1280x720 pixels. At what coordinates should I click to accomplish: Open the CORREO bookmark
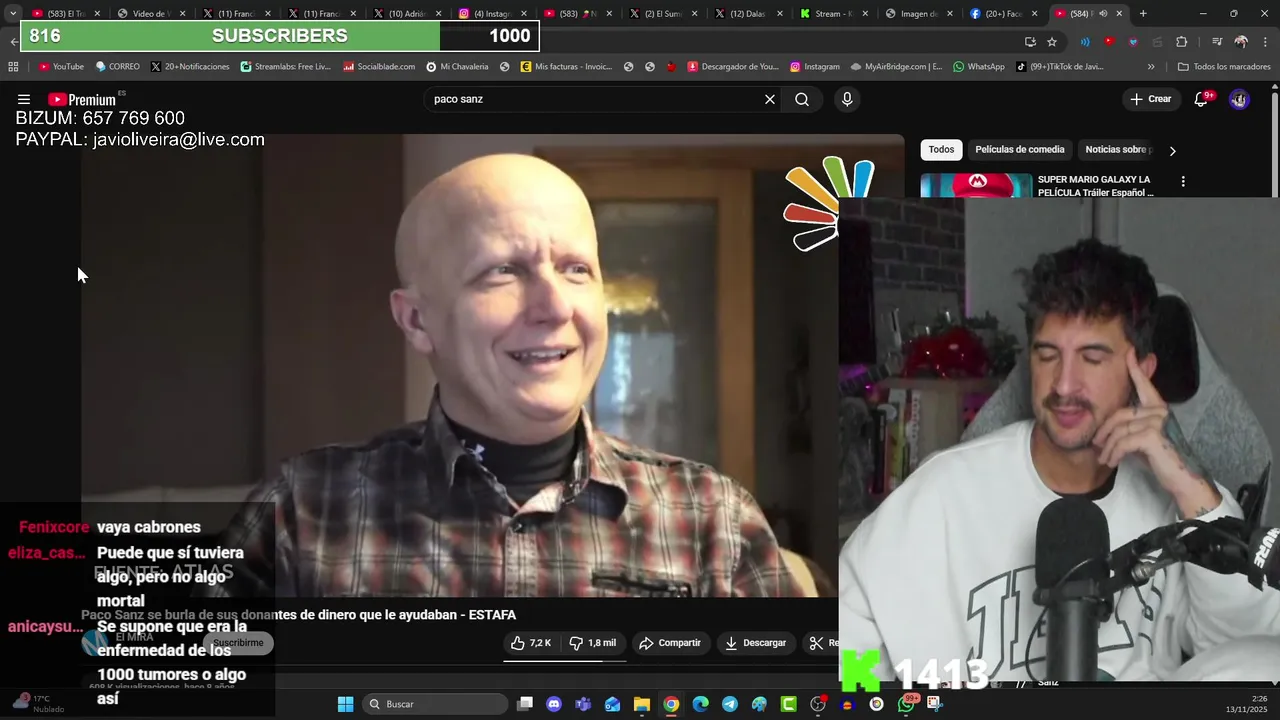click(117, 67)
